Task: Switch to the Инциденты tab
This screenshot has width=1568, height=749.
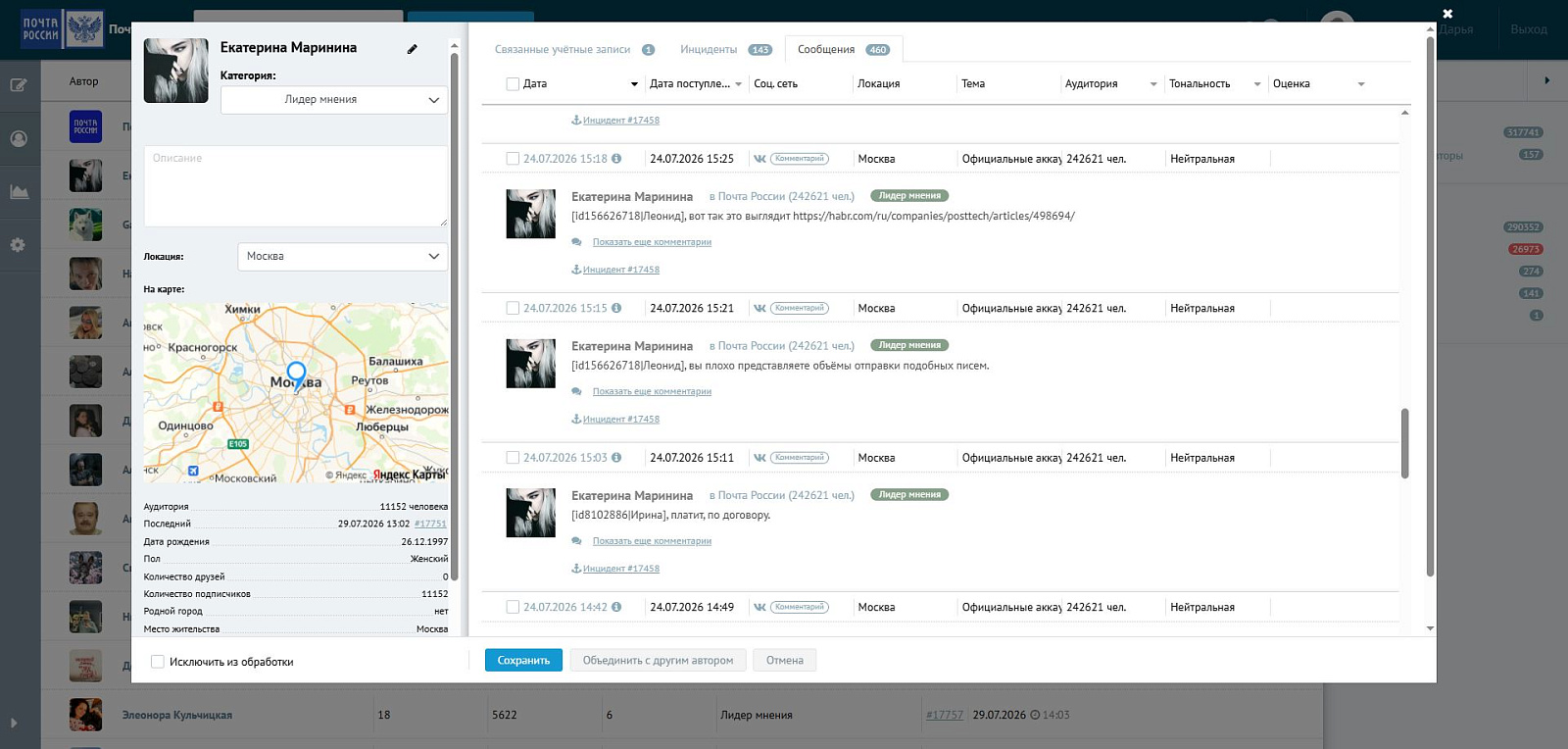Action: tap(725, 49)
